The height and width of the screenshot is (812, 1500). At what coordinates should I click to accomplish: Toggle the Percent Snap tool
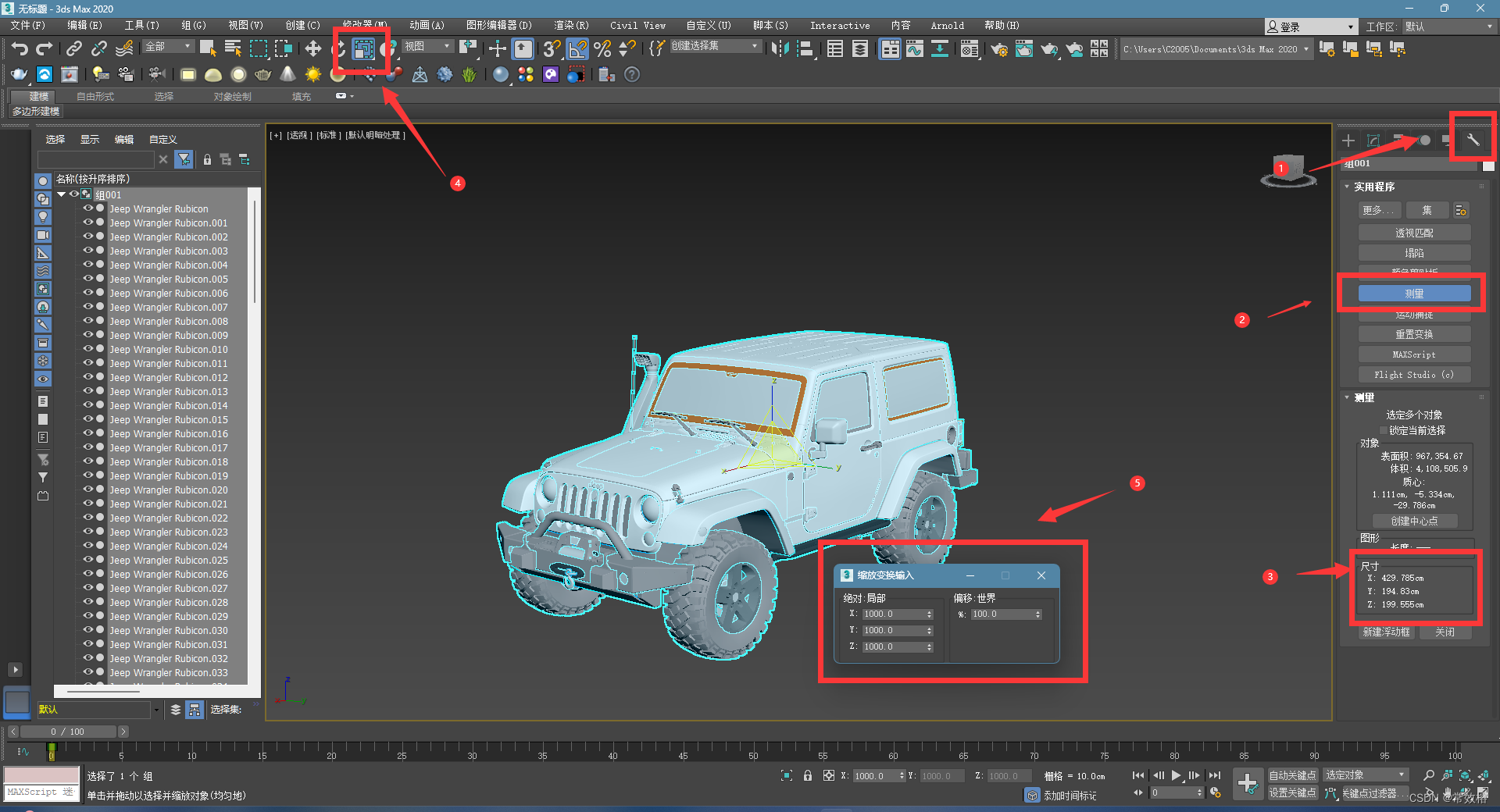pos(602,49)
